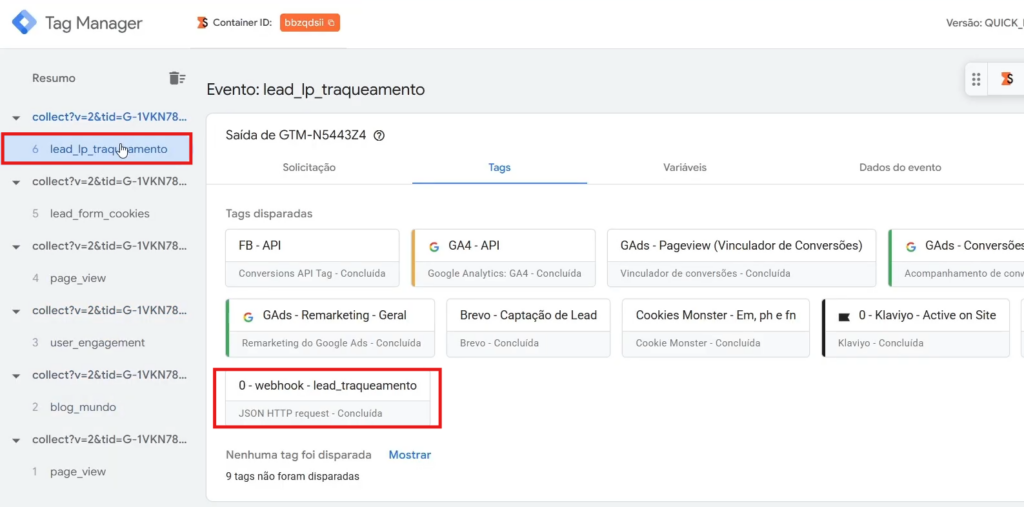Open the FB - API tag card
1024x507 pixels.
312,258
